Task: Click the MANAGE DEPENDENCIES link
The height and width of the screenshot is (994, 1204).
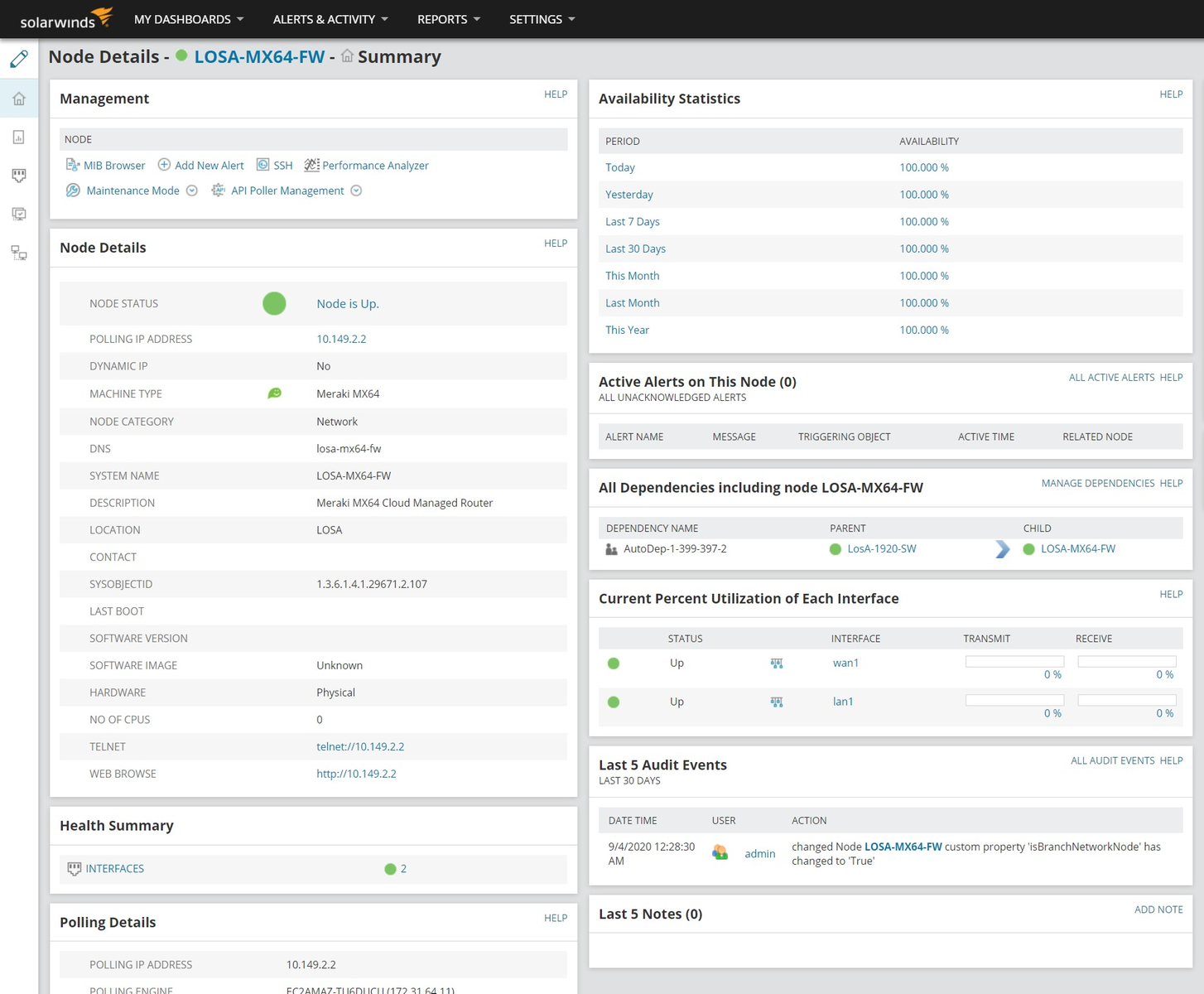Action: click(x=1098, y=483)
